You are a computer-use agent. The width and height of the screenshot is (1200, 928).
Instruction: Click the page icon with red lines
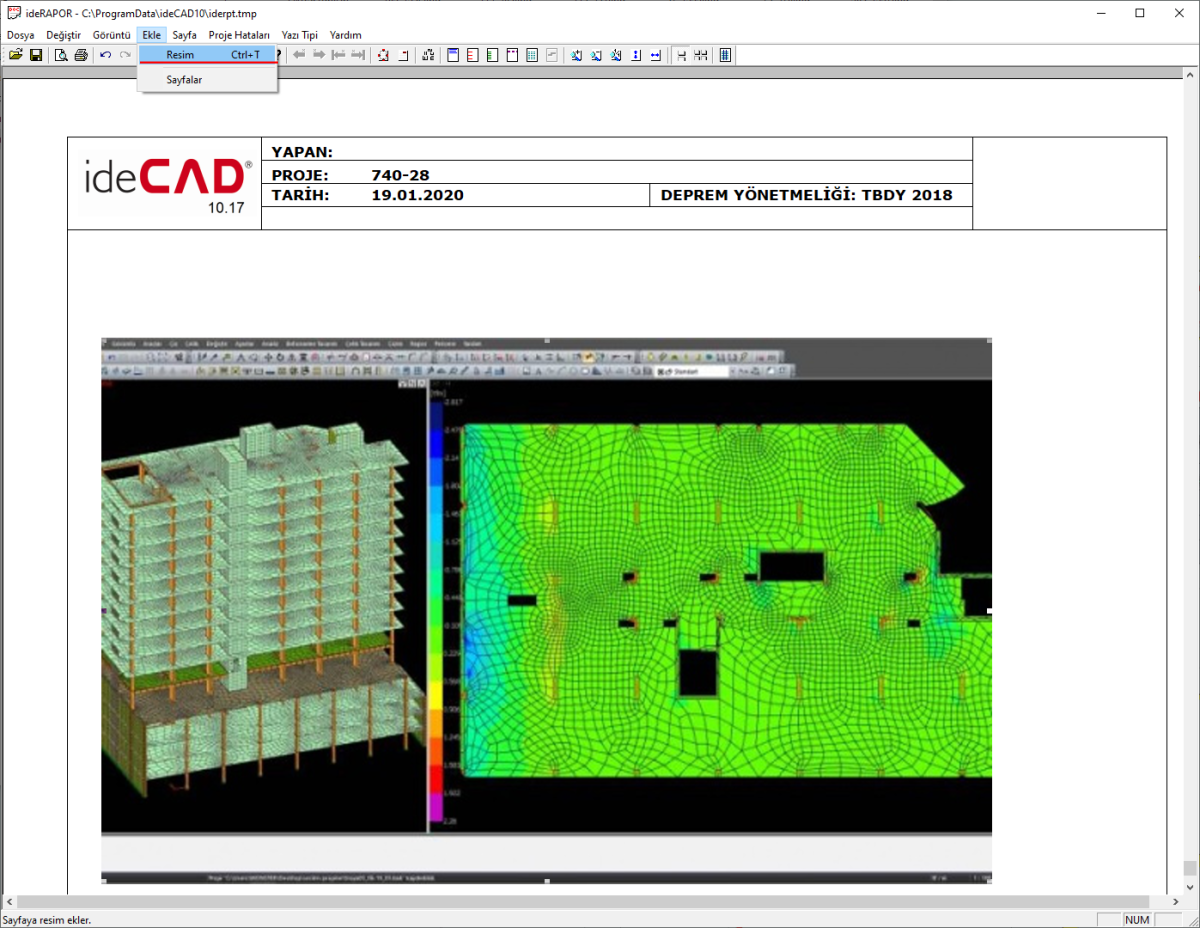coord(473,55)
